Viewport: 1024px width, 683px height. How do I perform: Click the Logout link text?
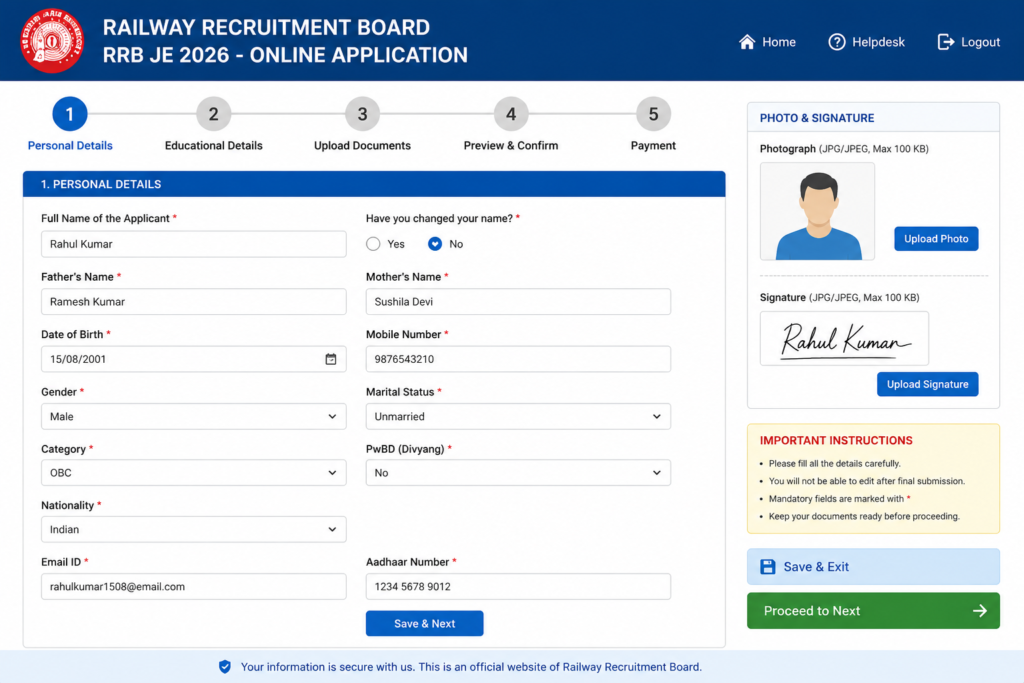980,42
